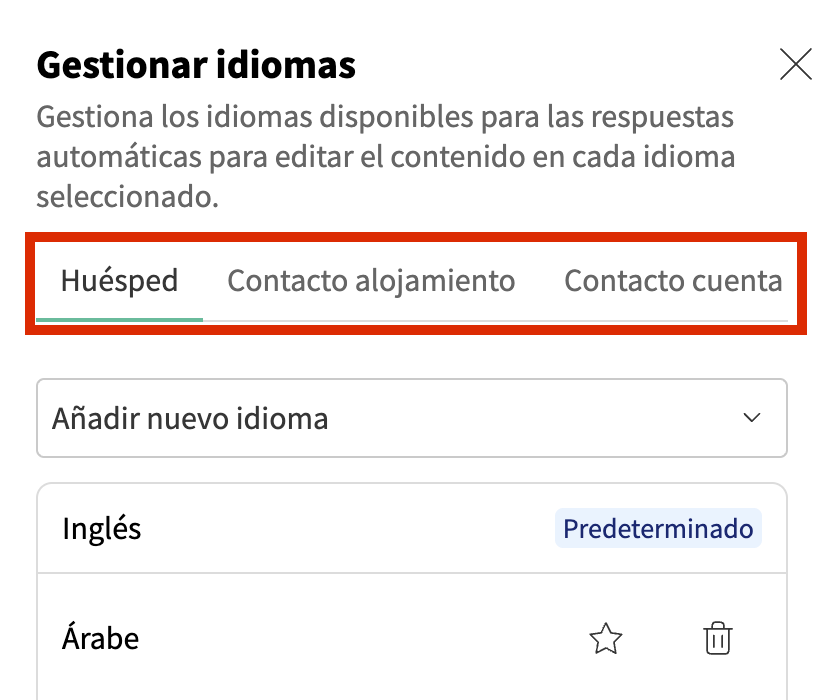Click the gray divider under Contacto alojamiento
The width and height of the screenshot is (840, 700).
click(371, 321)
